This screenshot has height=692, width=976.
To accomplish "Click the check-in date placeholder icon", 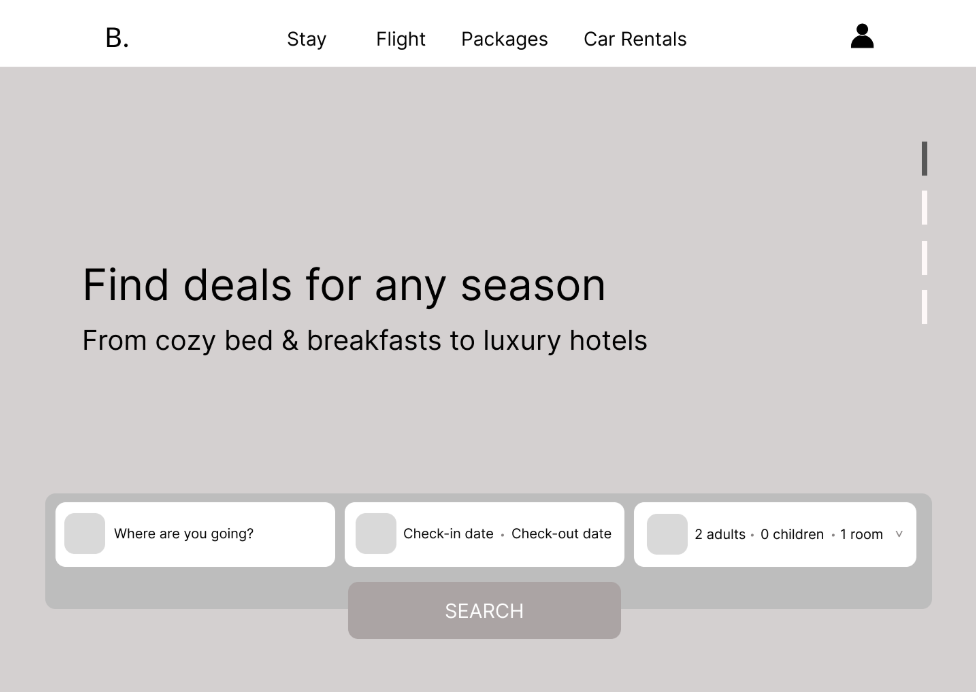I will pos(376,533).
